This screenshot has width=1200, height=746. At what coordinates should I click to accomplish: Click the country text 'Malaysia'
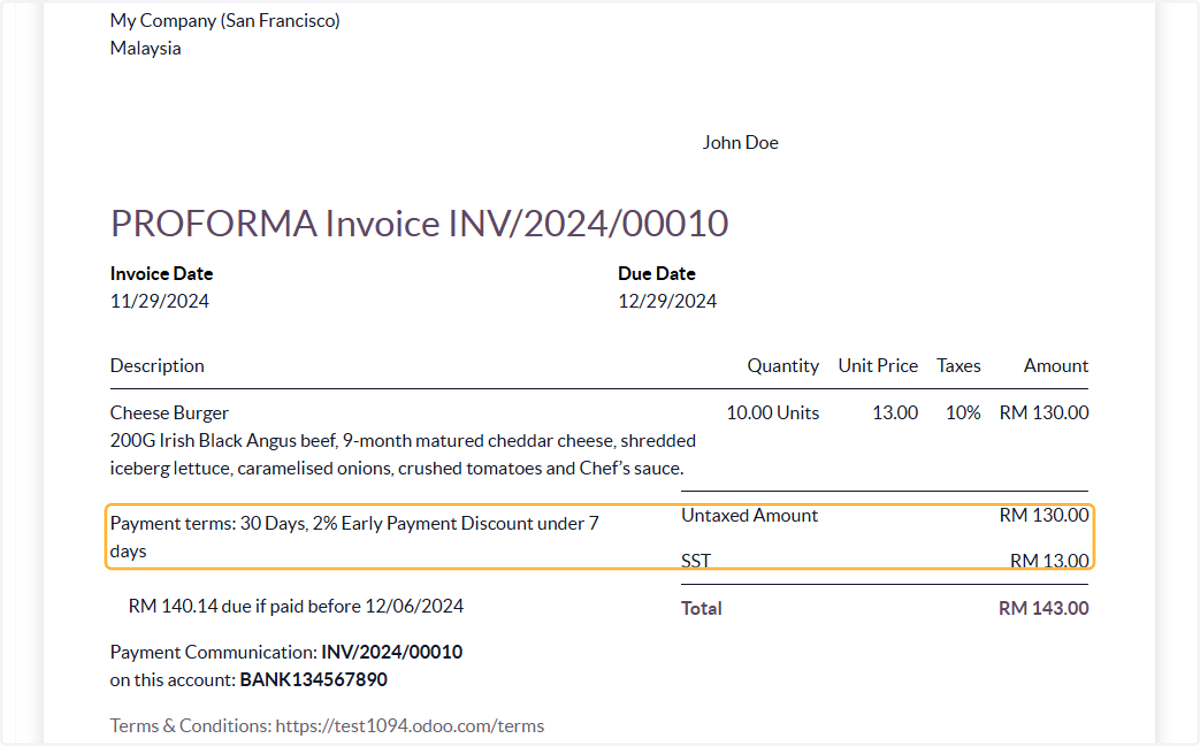[x=146, y=48]
